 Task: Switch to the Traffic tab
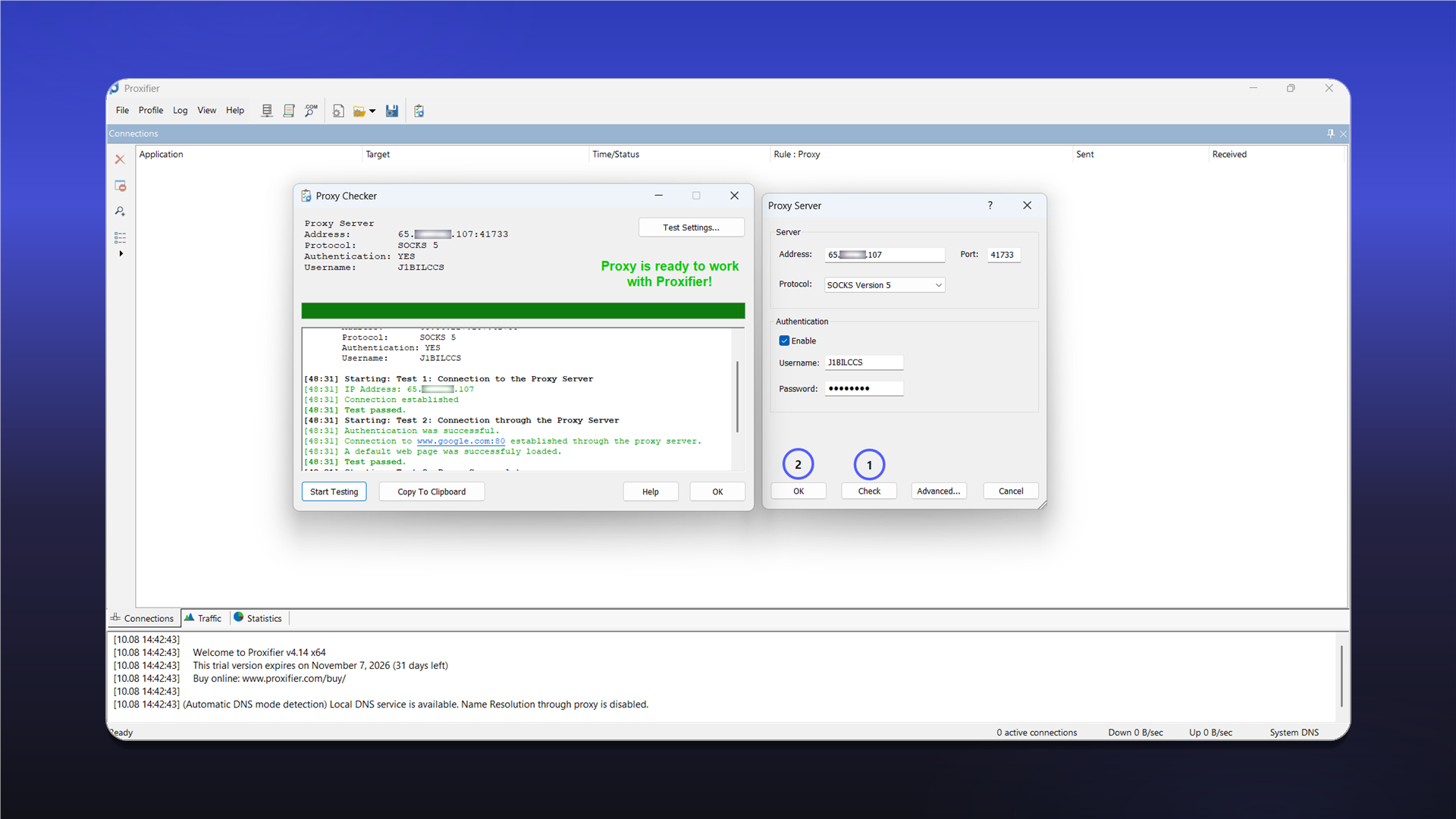[203, 618]
